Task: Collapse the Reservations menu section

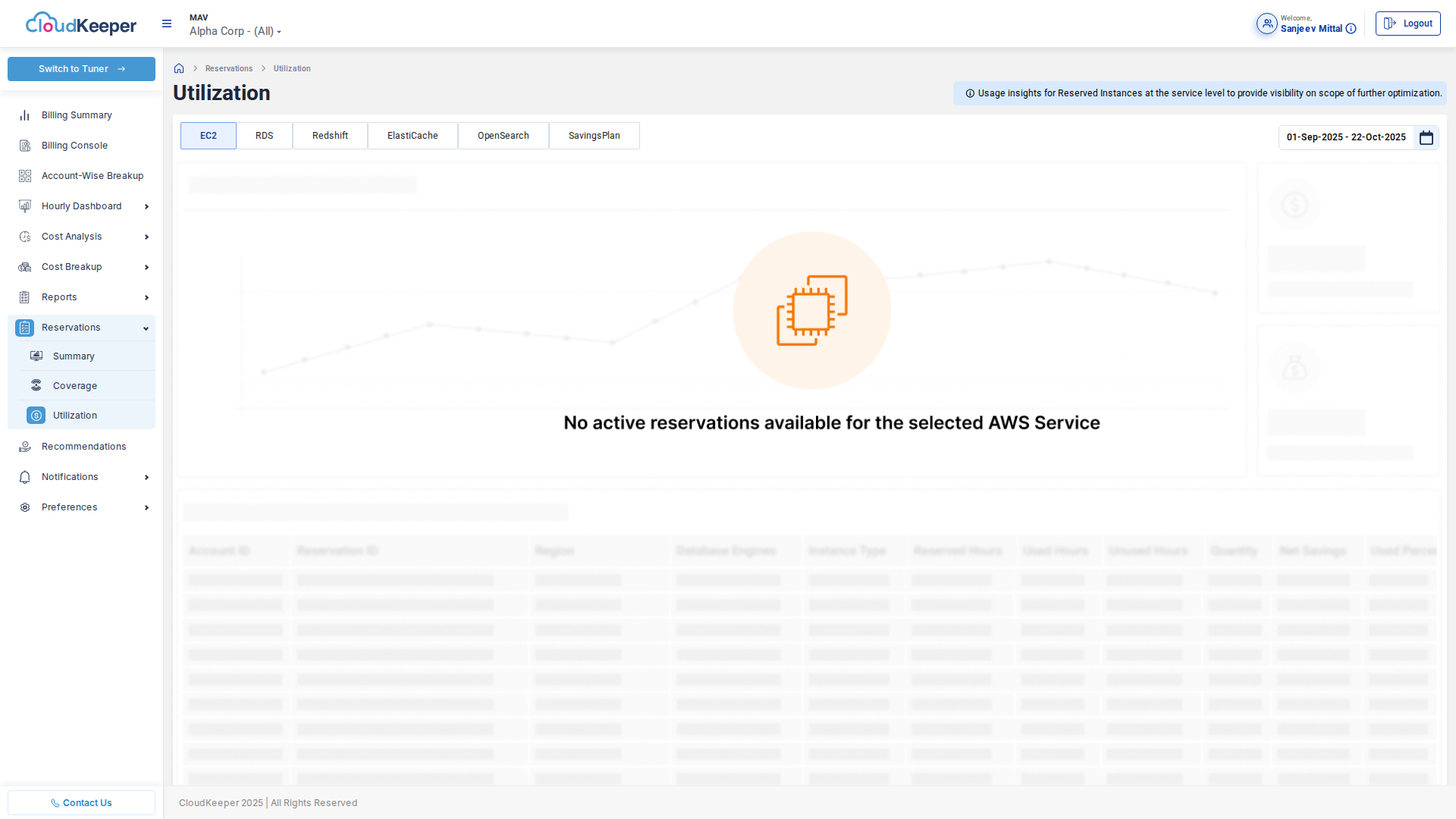Action: point(146,328)
